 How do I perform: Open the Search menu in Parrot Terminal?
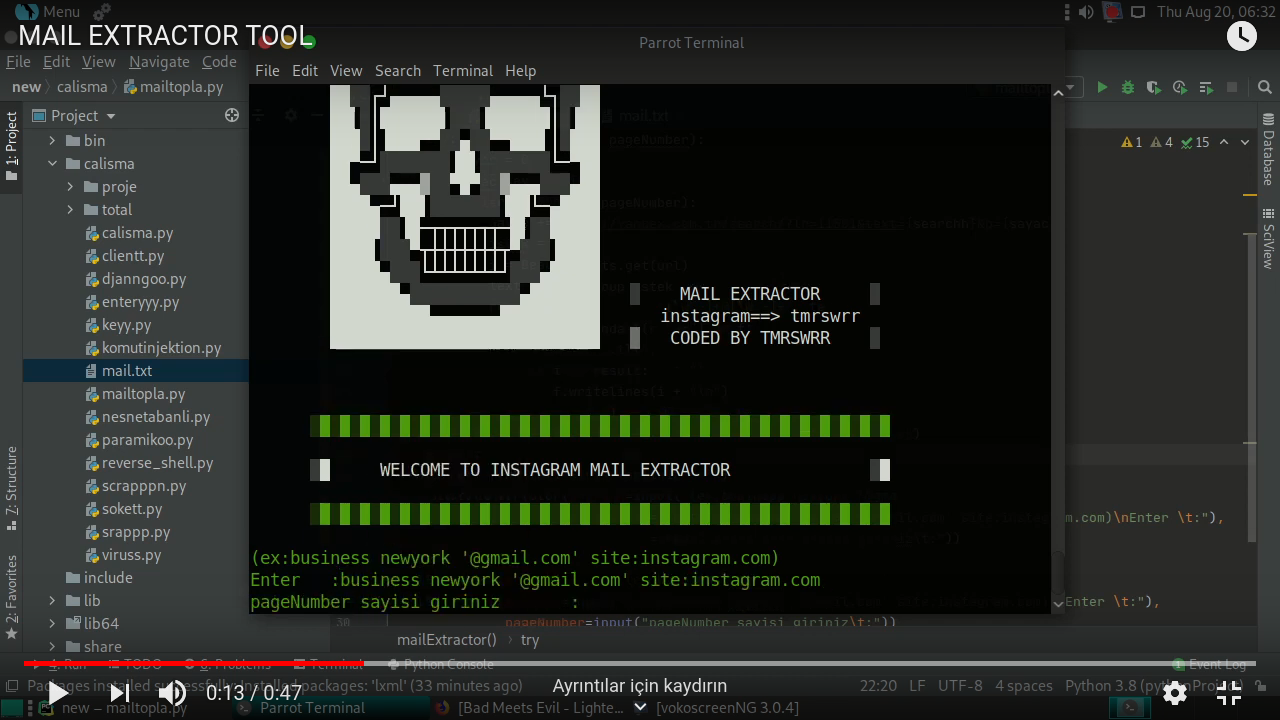point(398,70)
